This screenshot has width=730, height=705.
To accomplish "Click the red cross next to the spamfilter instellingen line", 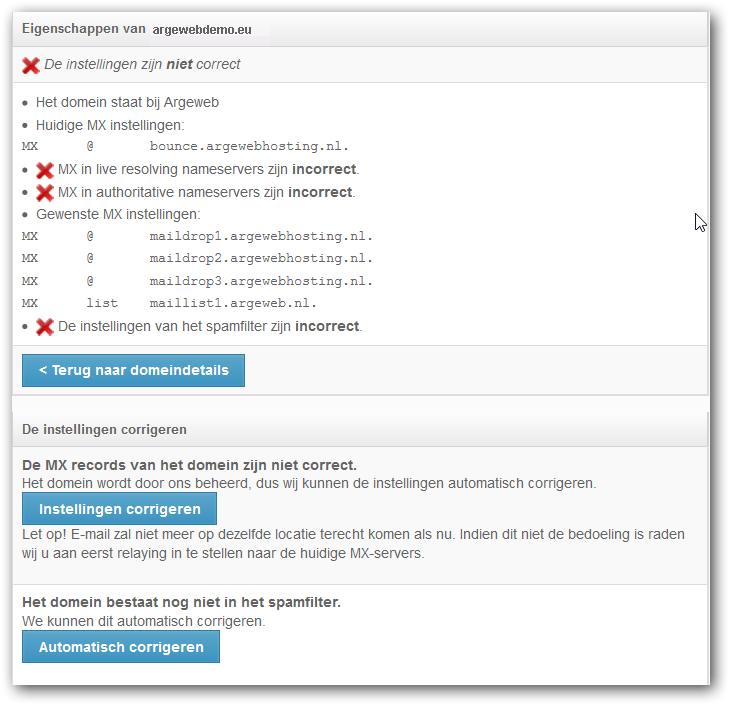I will 45,327.
